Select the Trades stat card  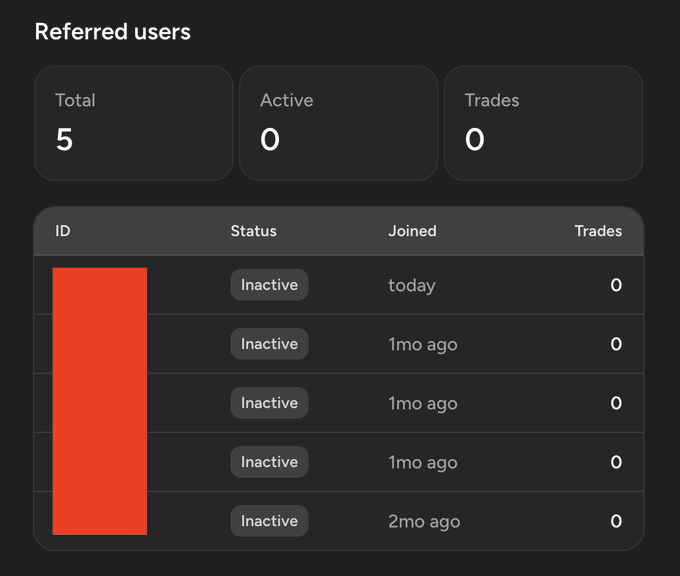pyautogui.click(x=543, y=123)
